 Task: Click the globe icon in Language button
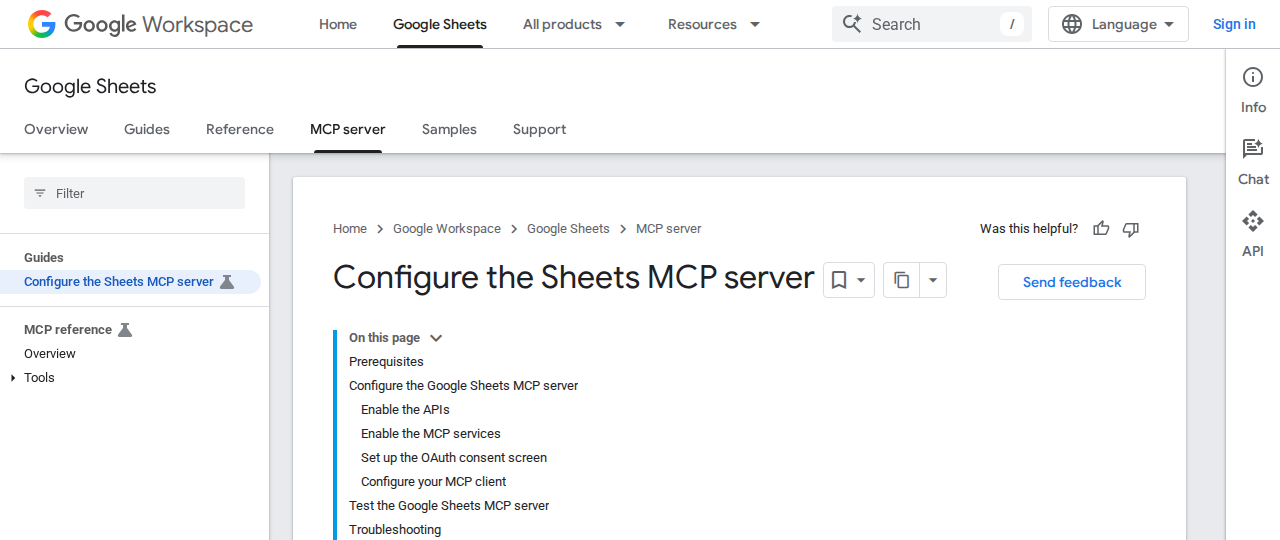pos(1072,24)
